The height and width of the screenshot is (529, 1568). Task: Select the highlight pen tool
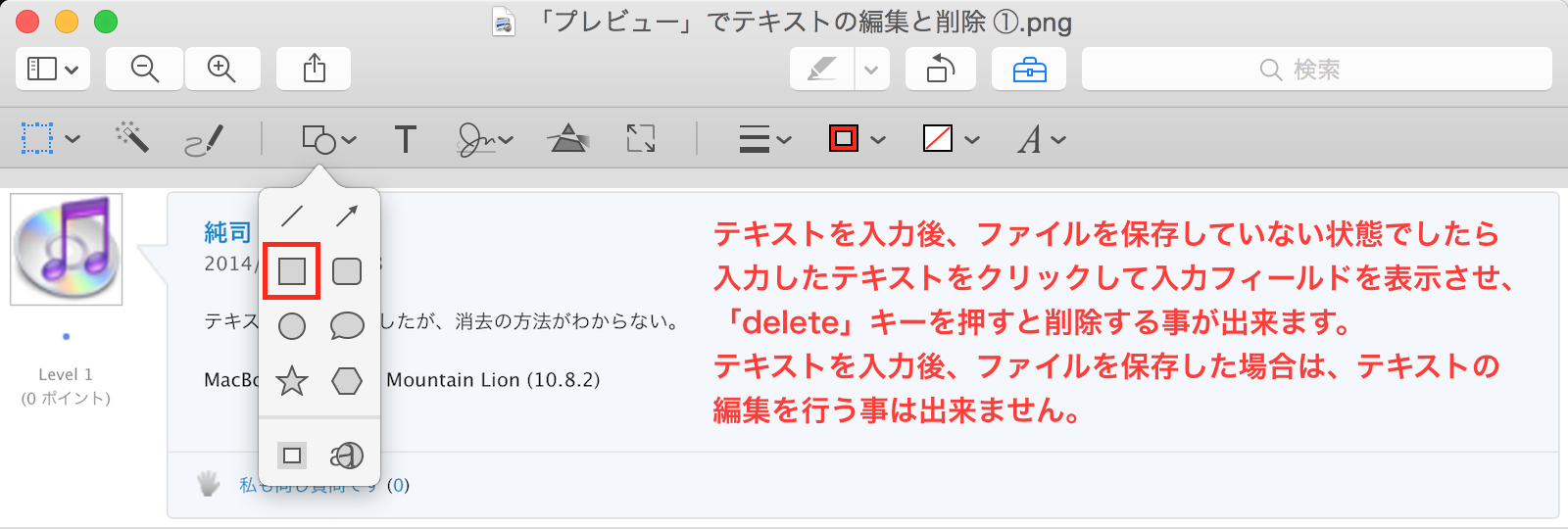(x=821, y=69)
